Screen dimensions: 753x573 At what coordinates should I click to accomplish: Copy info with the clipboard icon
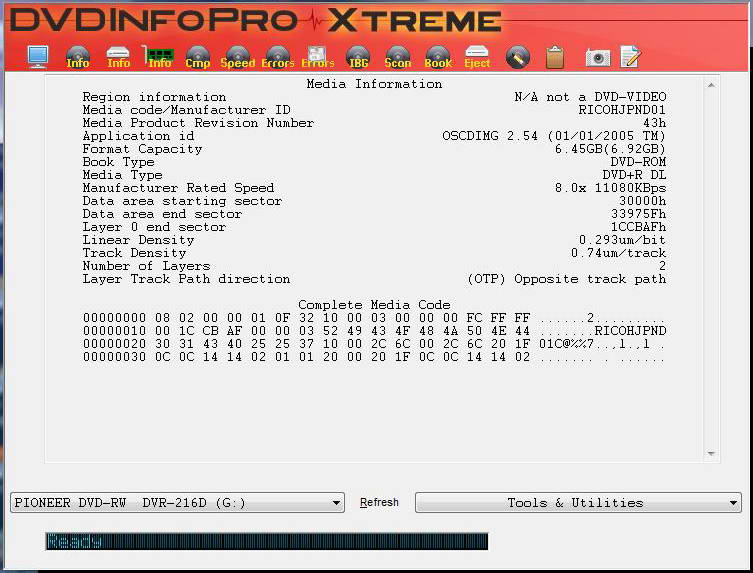click(x=555, y=57)
